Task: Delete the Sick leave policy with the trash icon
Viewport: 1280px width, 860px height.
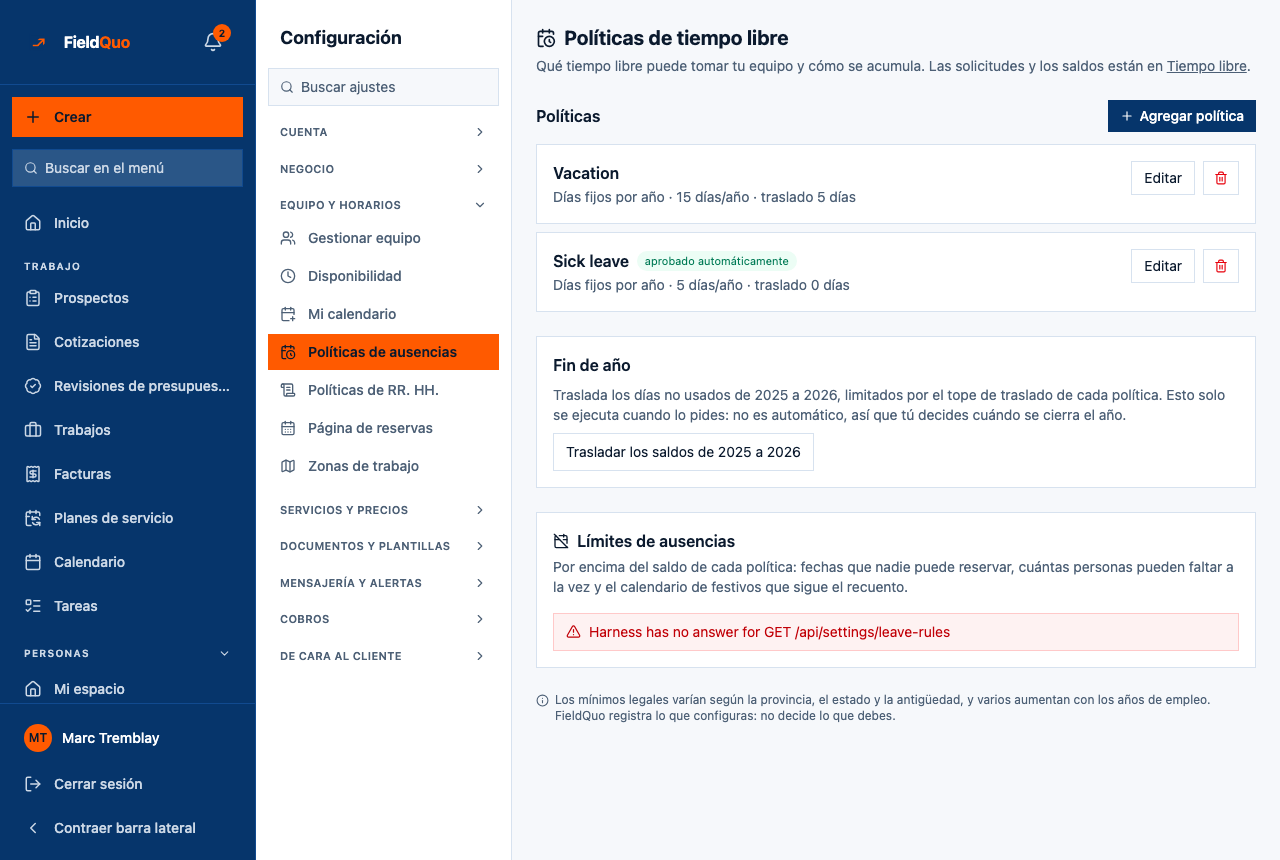Action: (x=1220, y=266)
